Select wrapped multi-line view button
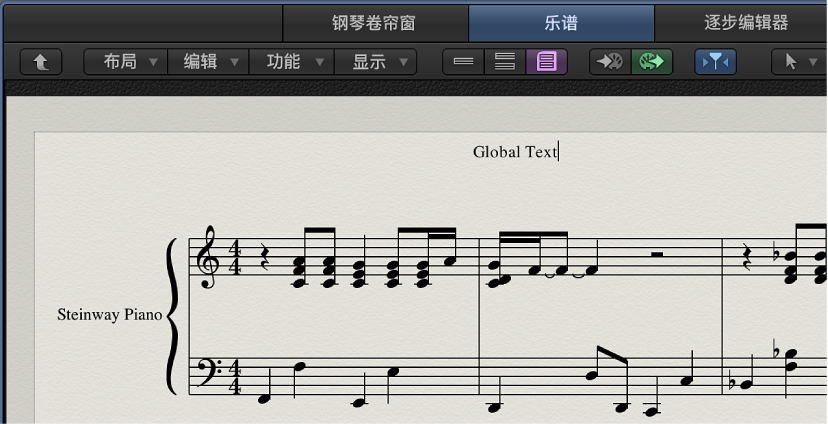This screenshot has width=828, height=424. coord(505,62)
